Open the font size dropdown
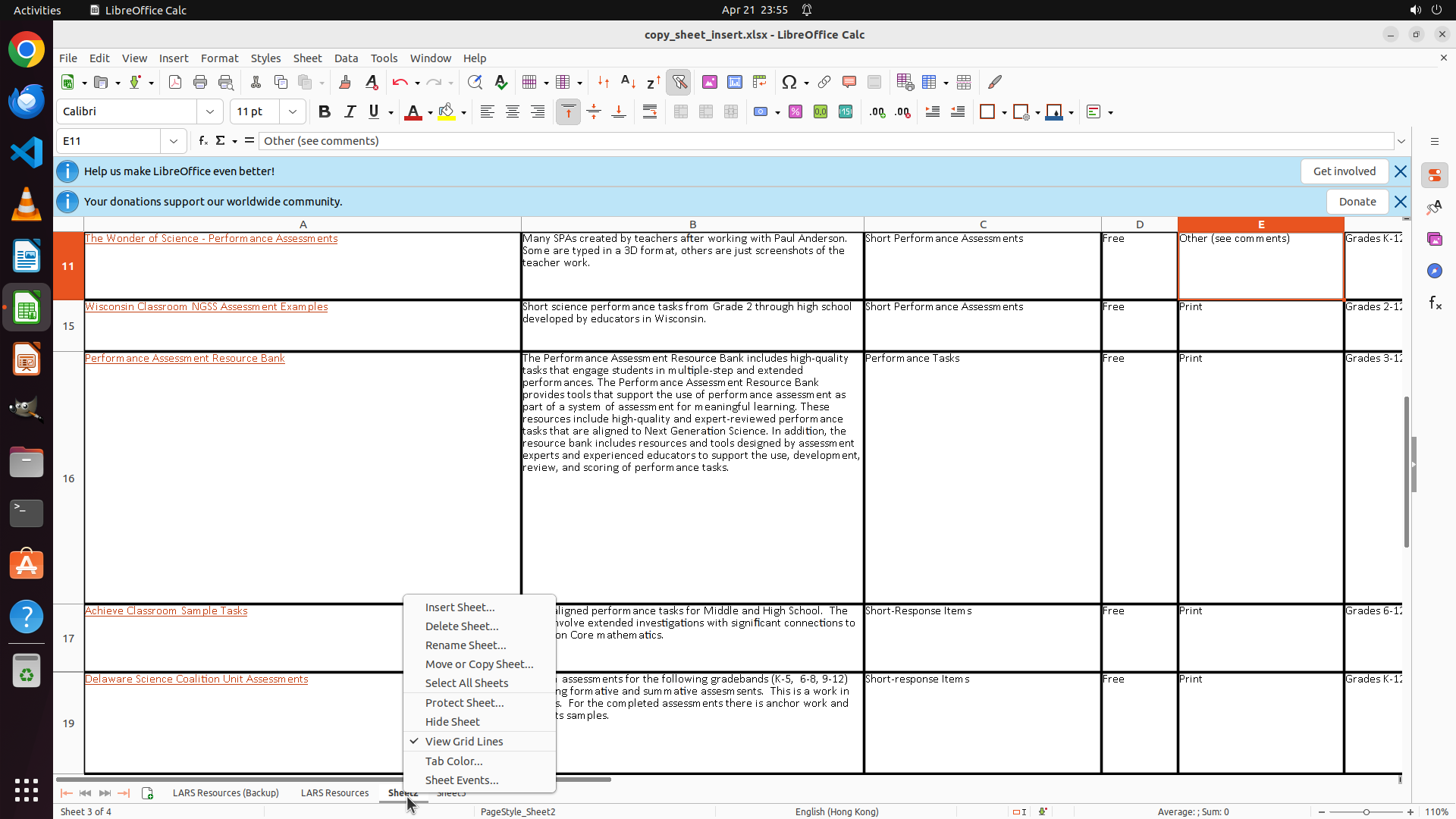1456x819 pixels. [x=293, y=111]
